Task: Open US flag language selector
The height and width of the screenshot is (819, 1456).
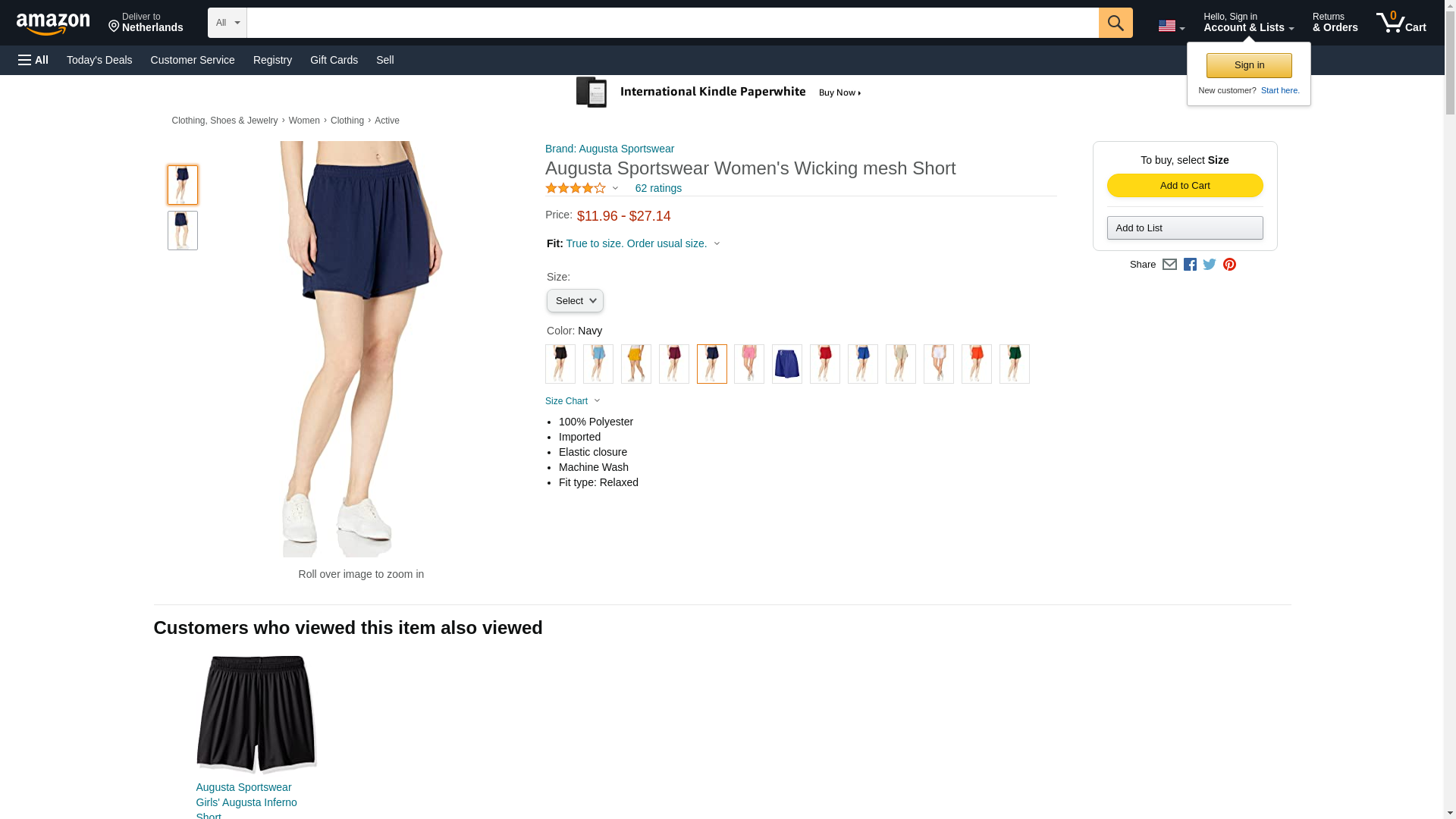Action: click(1171, 26)
